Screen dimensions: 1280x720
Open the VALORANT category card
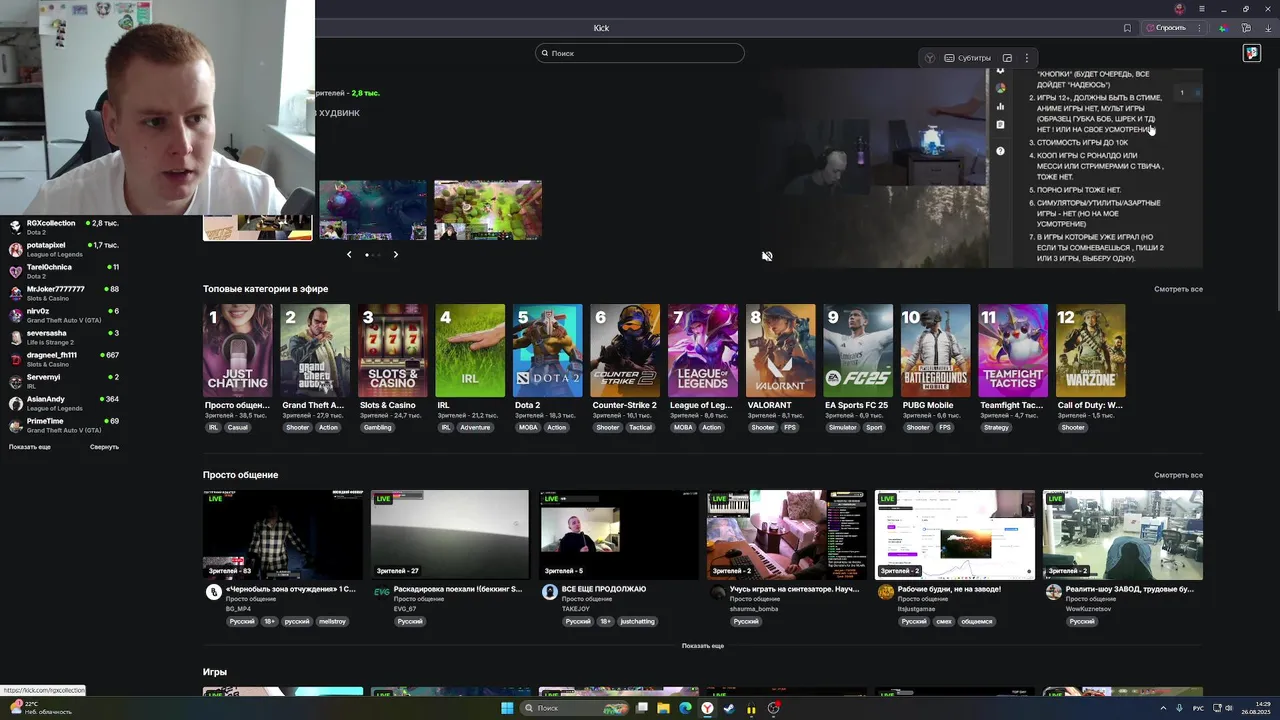tap(780, 351)
